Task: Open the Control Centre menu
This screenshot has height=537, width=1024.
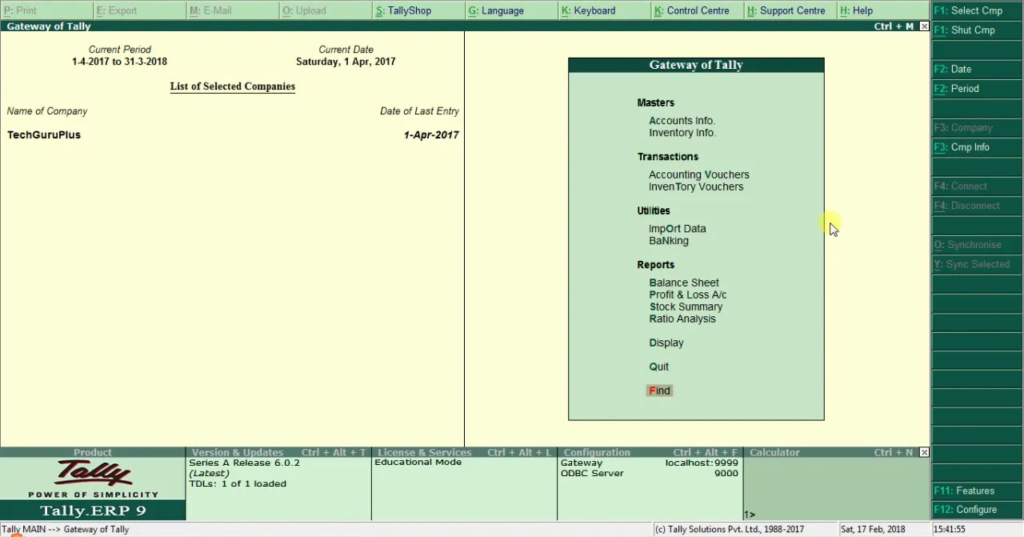Action: (x=691, y=10)
